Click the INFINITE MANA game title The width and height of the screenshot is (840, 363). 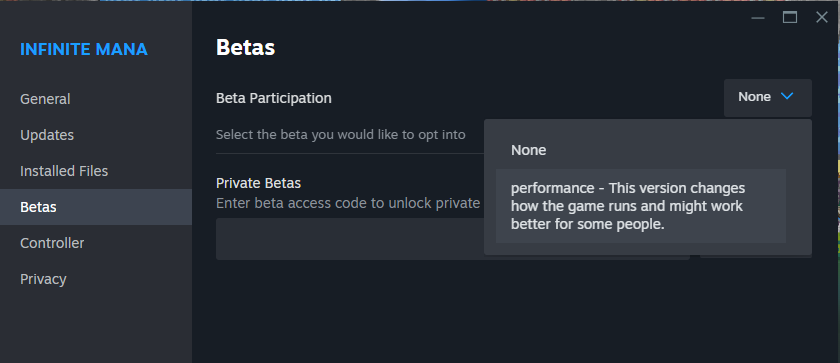[84, 49]
